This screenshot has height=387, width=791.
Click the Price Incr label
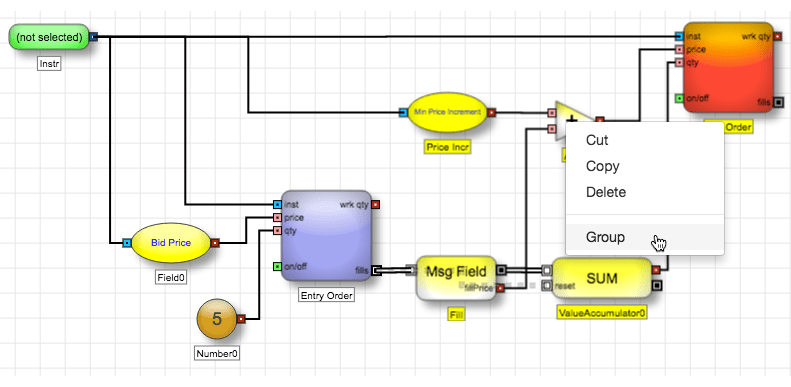click(x=447, y=147)
